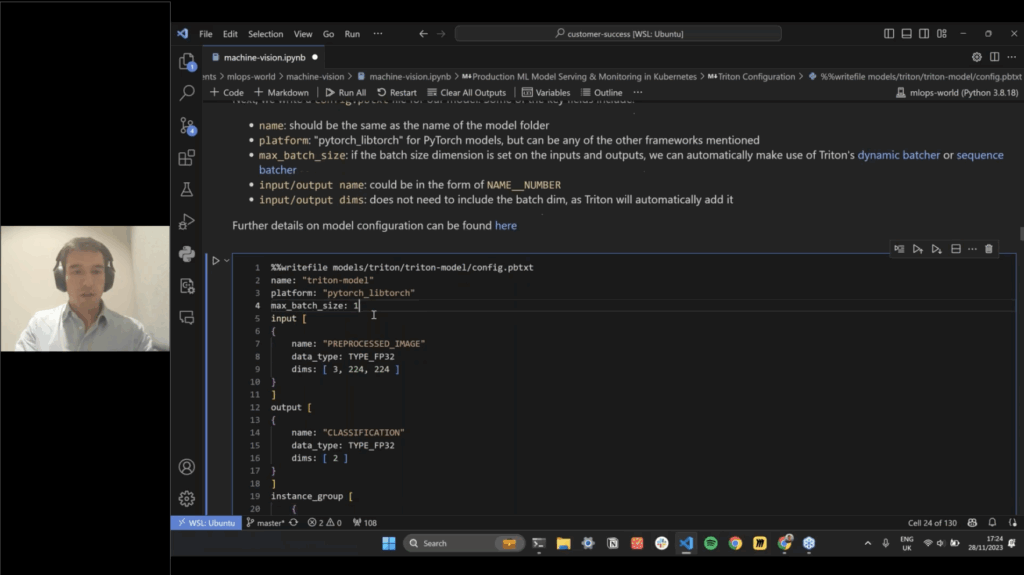Screen dimensions: 1024x575
Task: Toggle the bottom panel layout button
Action: pos(905,33)
